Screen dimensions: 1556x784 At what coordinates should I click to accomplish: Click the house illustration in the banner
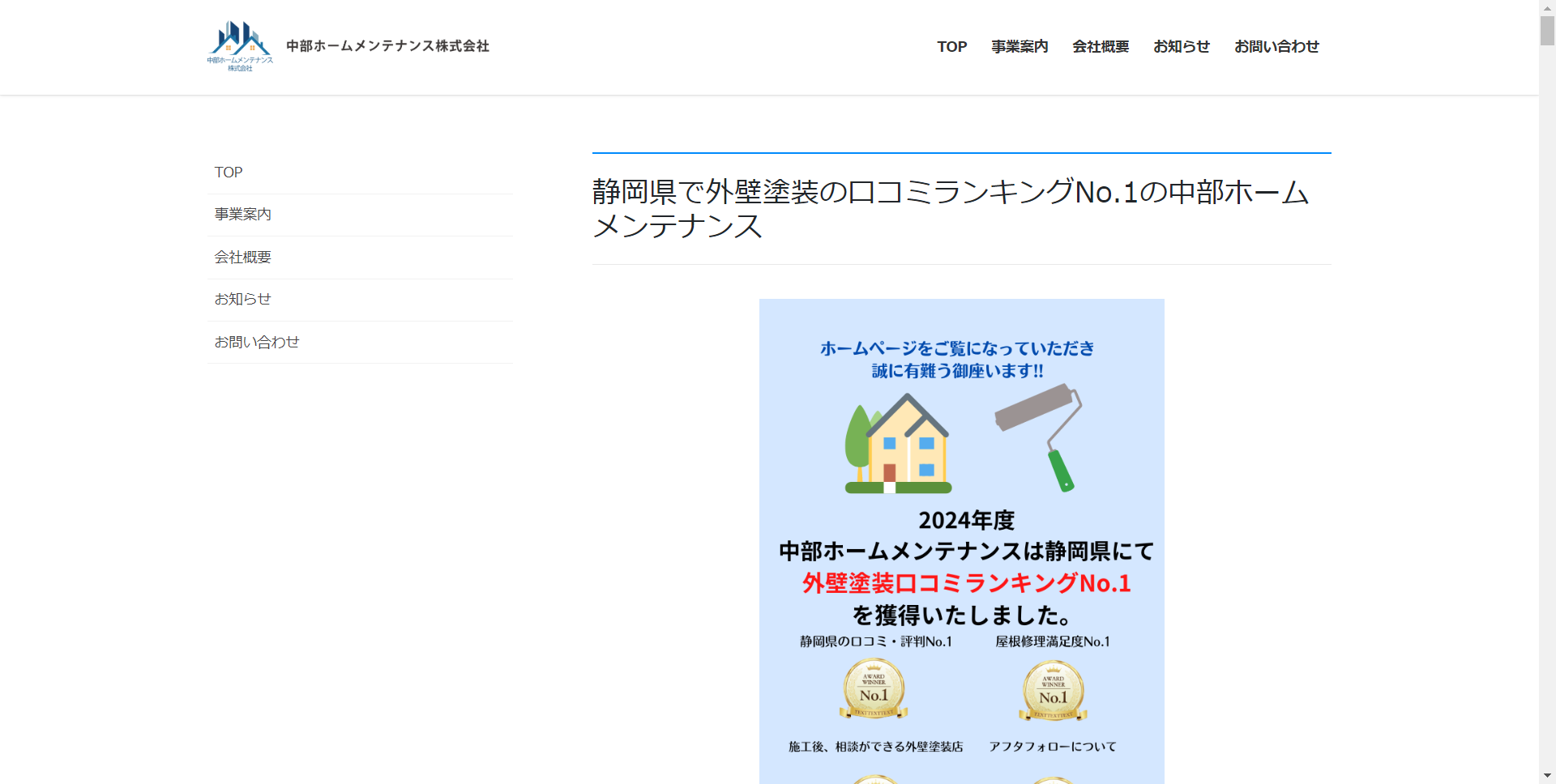point(897,443)
